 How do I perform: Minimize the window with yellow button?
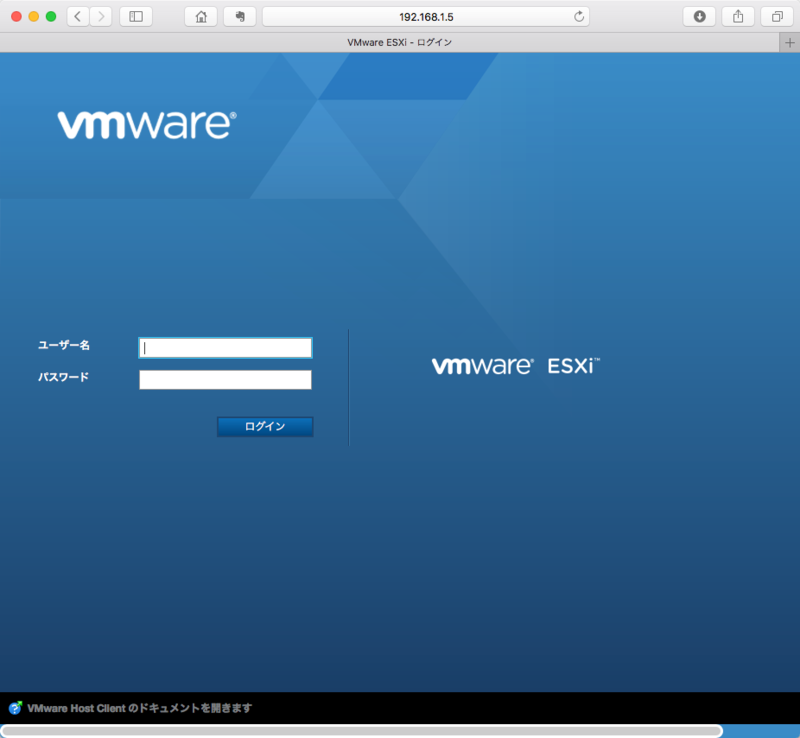point(34,16)
